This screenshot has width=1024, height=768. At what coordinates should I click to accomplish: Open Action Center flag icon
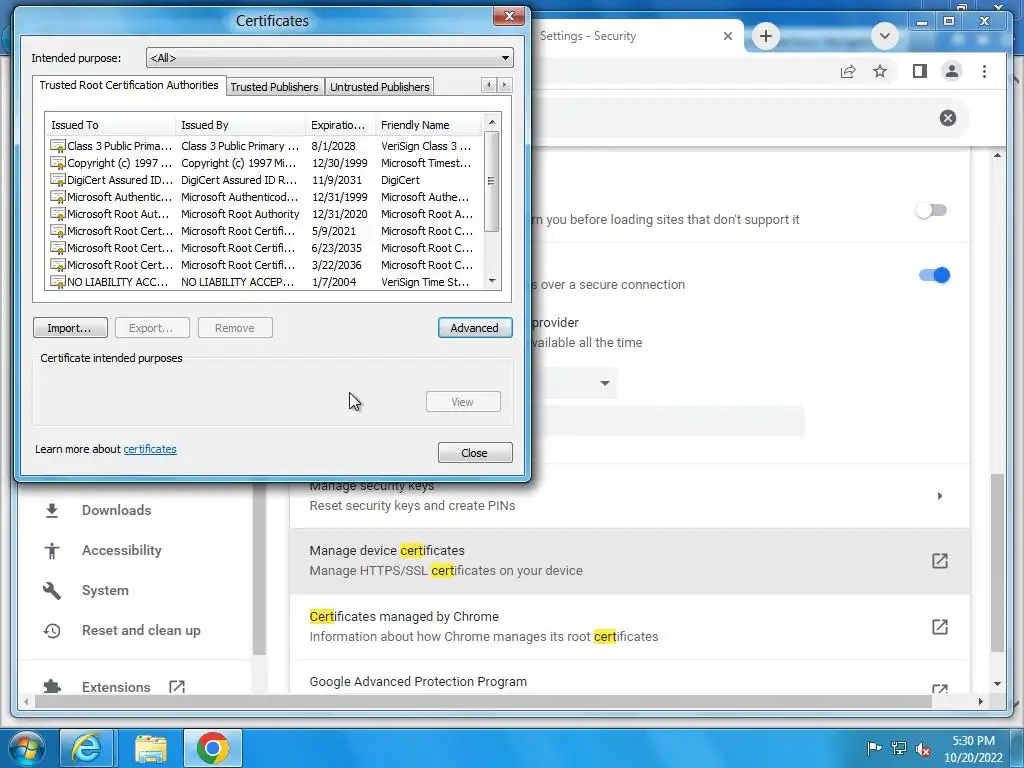(874, 748)
